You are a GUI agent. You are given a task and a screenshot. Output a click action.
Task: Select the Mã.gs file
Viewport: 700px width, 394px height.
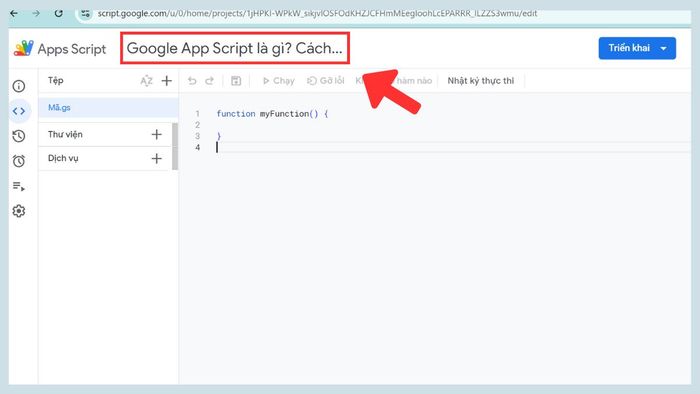tap(108, 108)
